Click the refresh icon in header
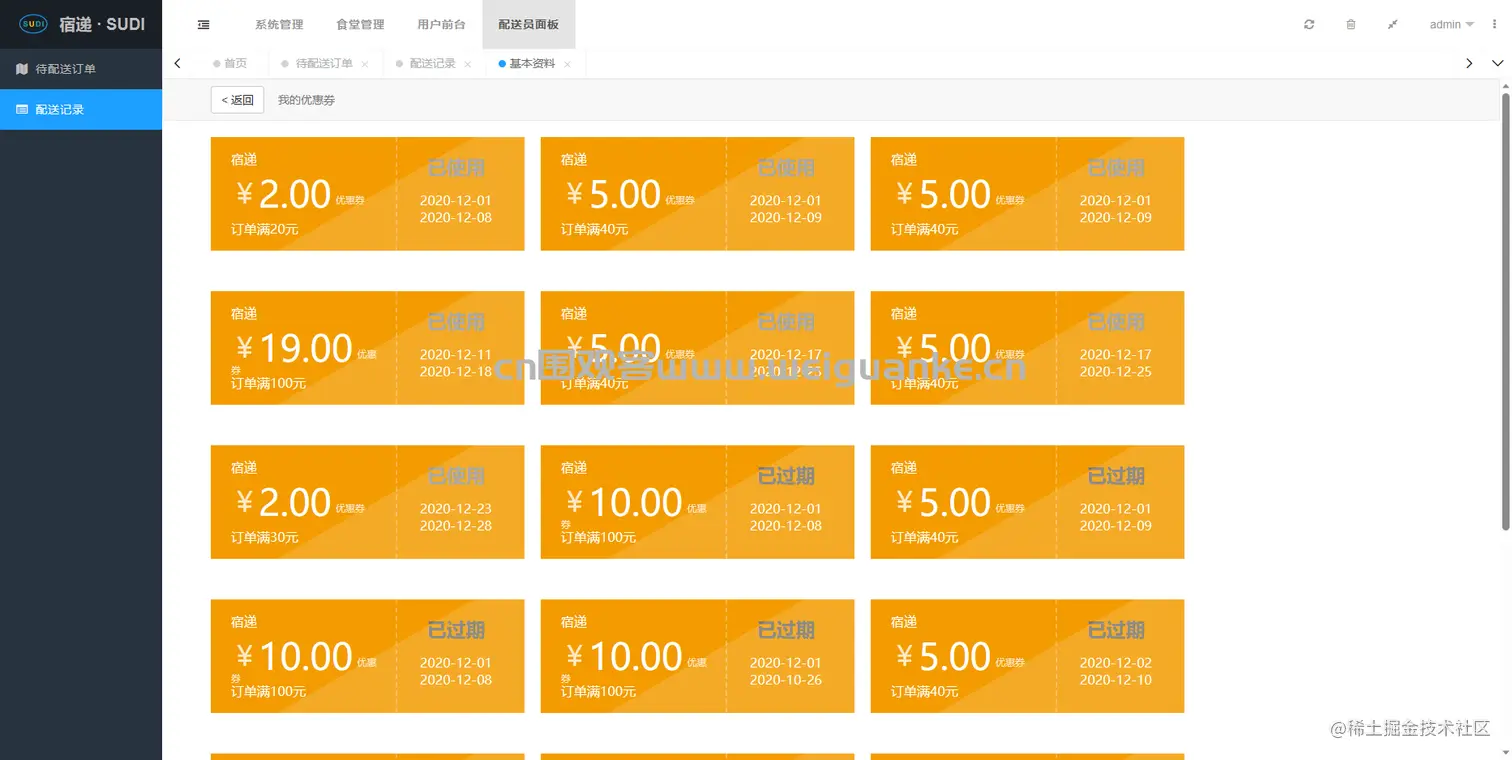The width and height of the screenshot is (1512, 760). click(1309, 25)
